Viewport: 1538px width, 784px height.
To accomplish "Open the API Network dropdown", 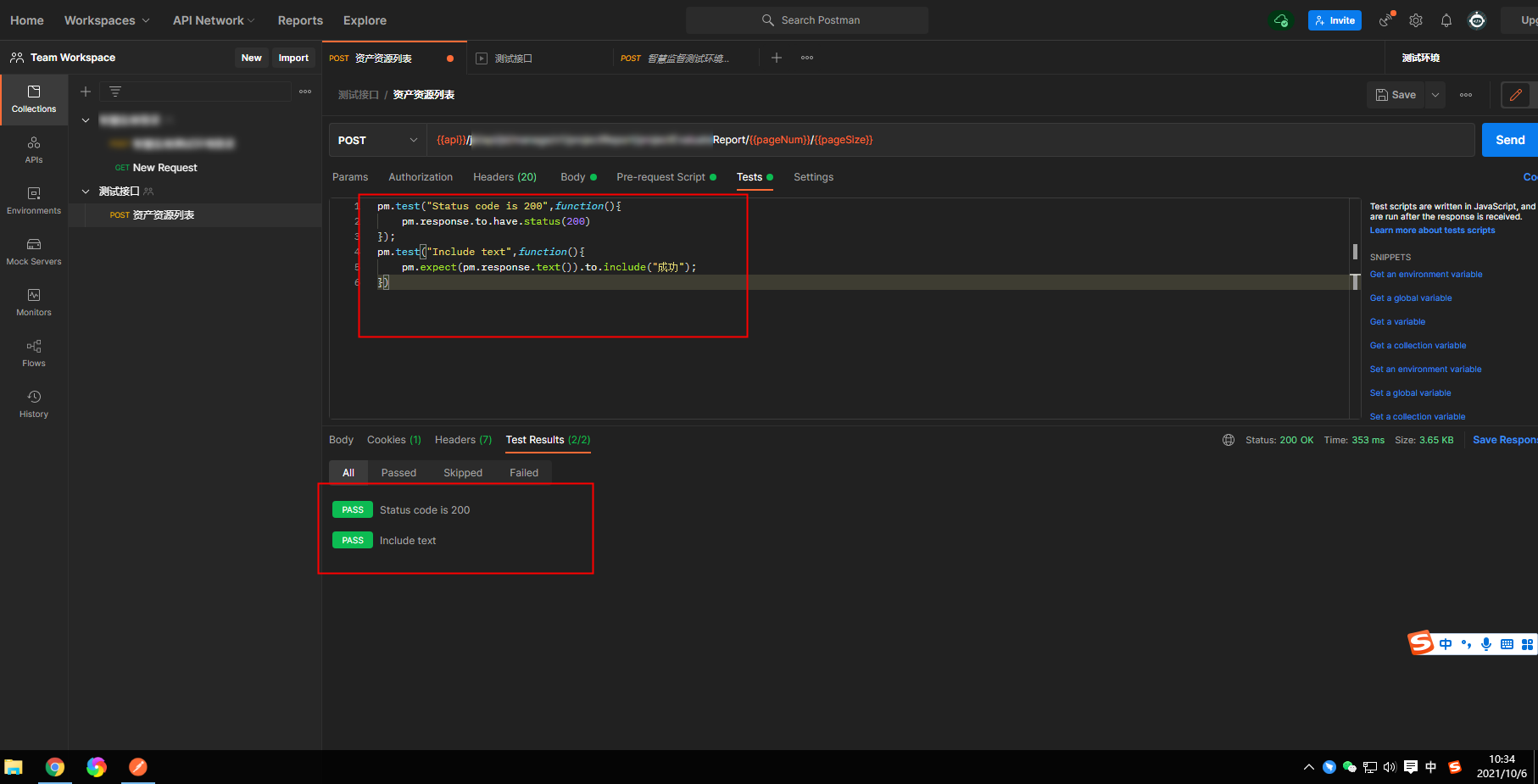I will tap(214, 20).
